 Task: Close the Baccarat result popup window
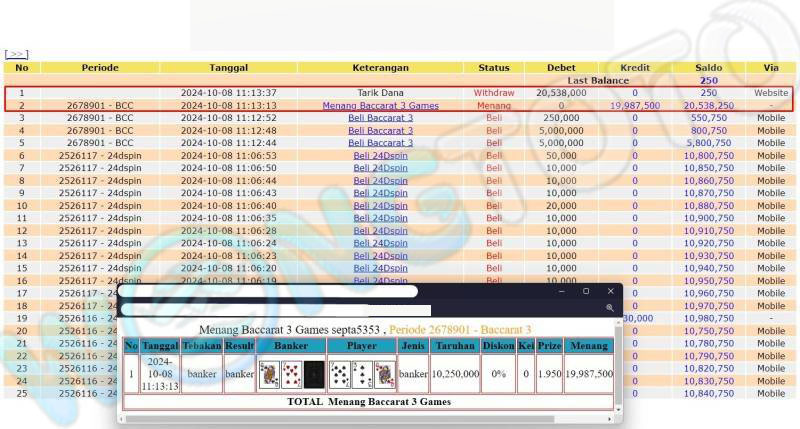610,292
